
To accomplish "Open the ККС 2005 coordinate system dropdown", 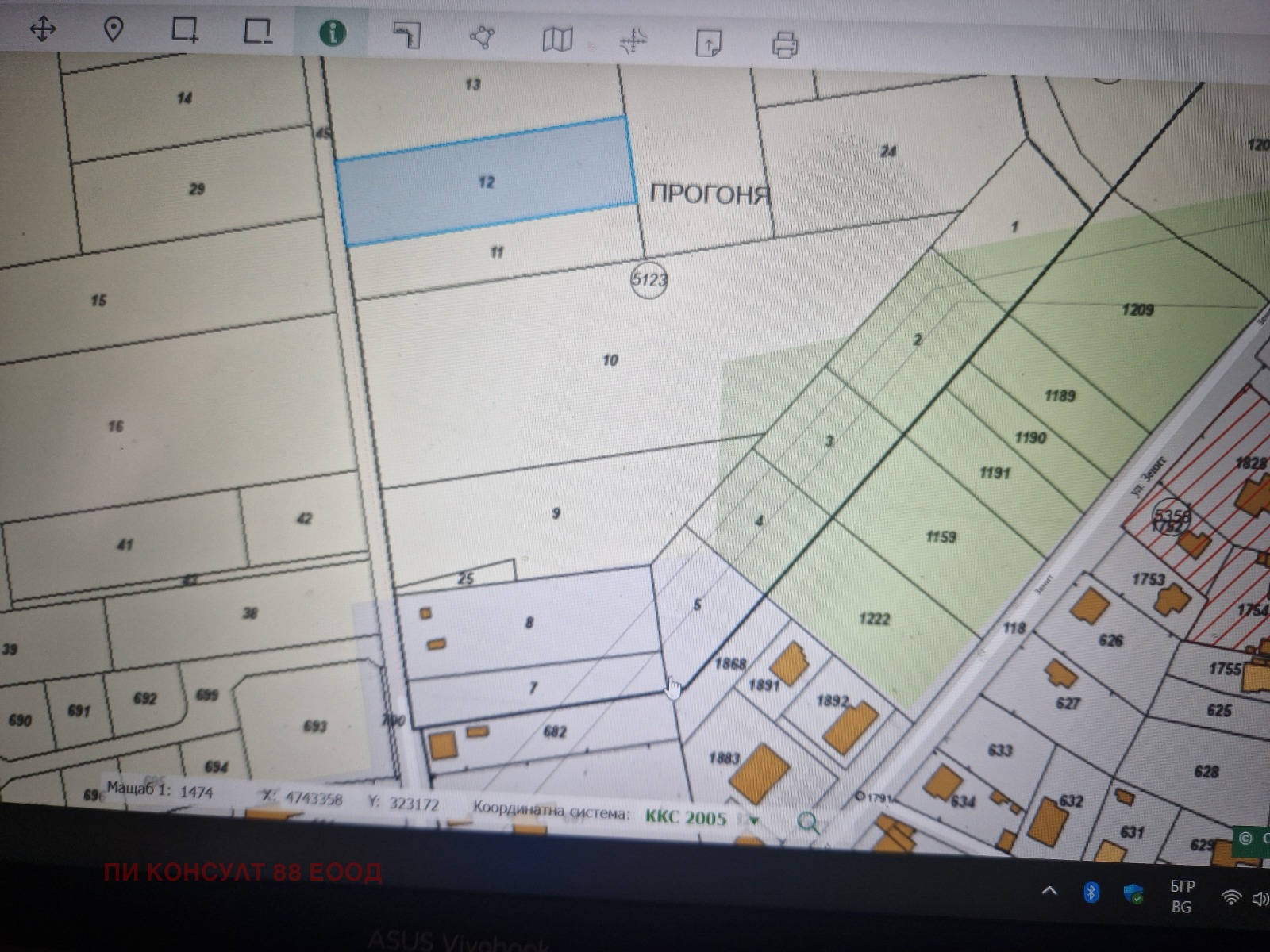I will point(753,820).
